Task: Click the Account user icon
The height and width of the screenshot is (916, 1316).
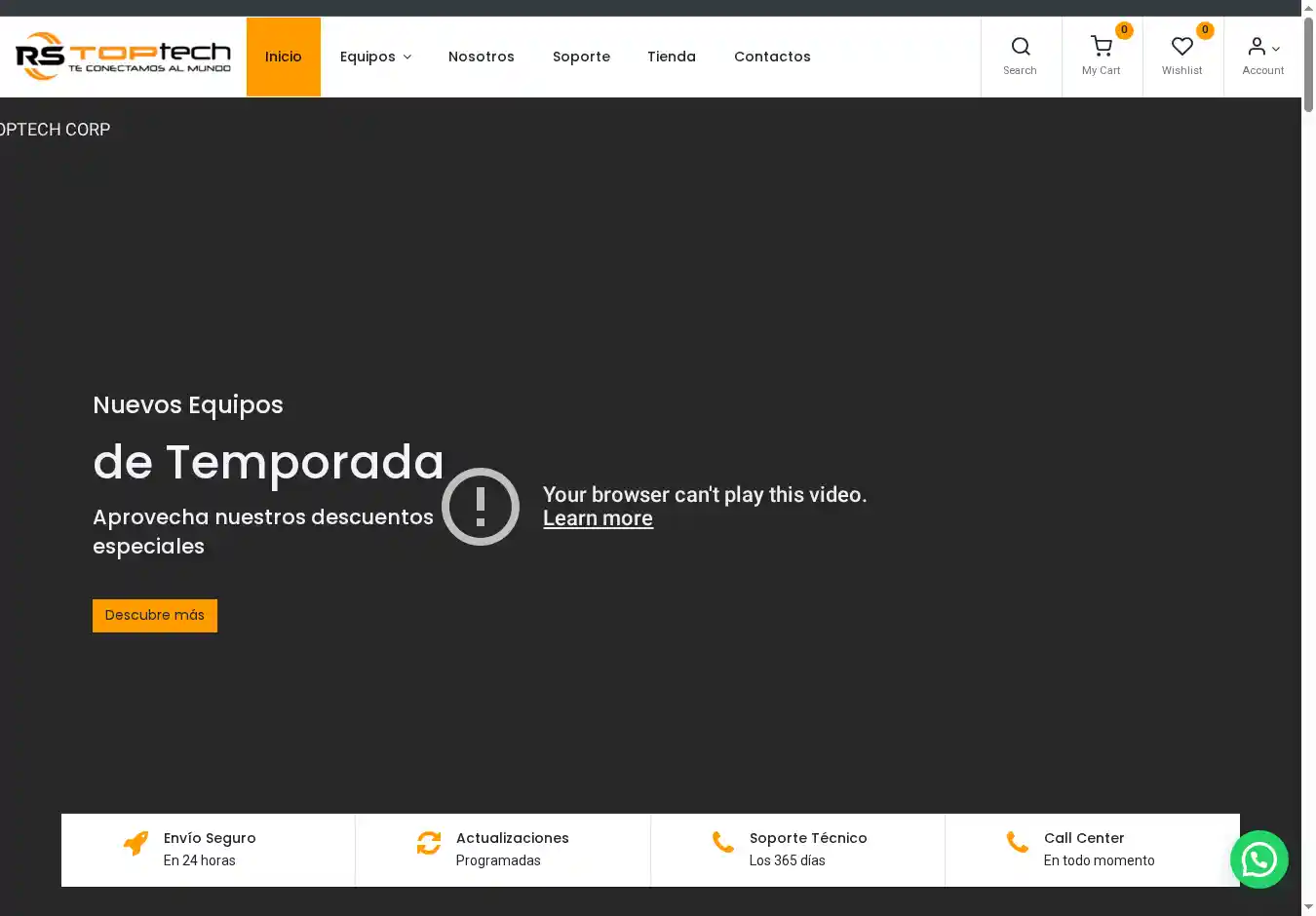Action: (x=1257, y=47)
